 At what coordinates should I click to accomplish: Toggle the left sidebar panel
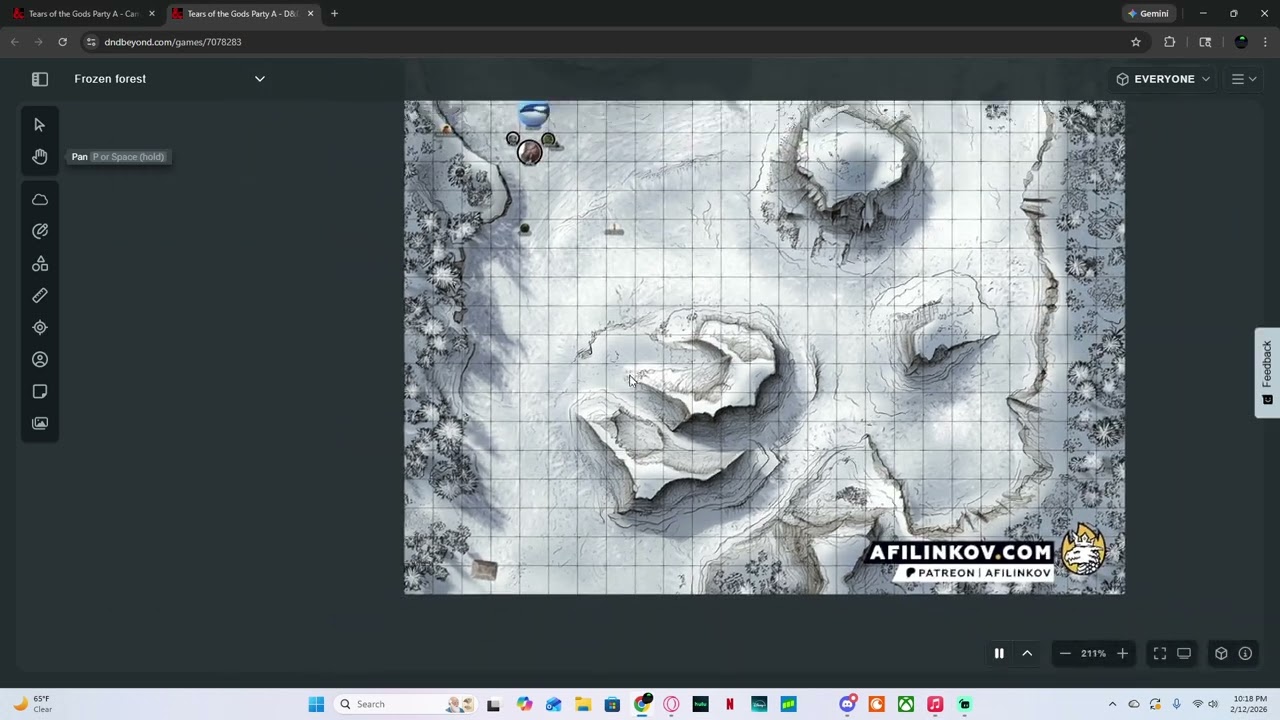tap(40, 79)
